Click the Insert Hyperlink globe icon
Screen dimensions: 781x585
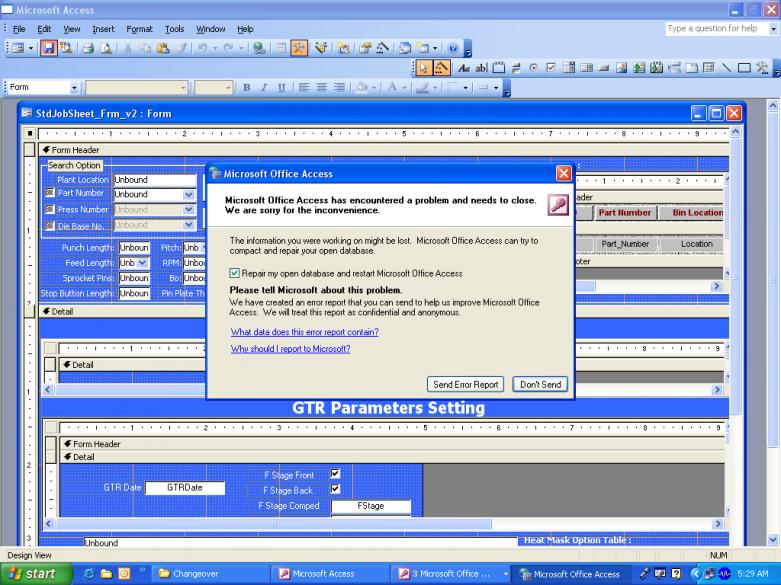[259, 48]
